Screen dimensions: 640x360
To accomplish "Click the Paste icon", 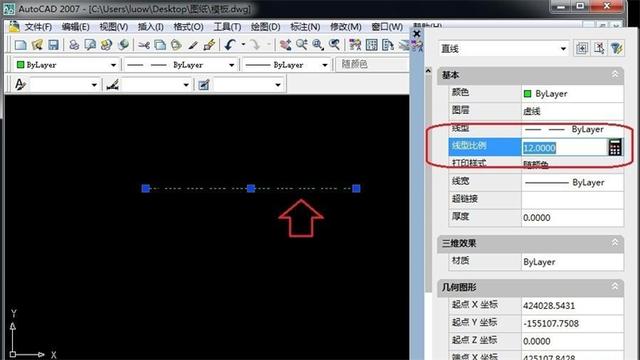I will [176, 44].
